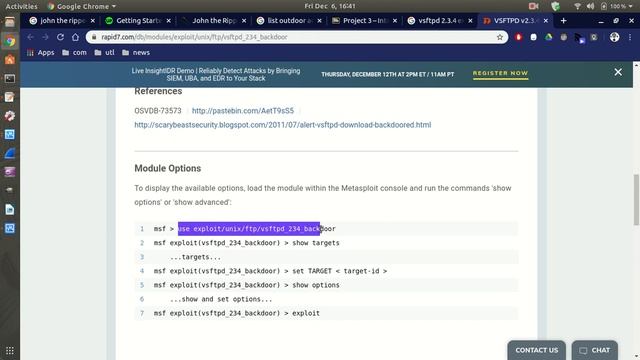640x360 pixels.
Task: Click OSVDB-73573 reference text
Action: point(158,111)
